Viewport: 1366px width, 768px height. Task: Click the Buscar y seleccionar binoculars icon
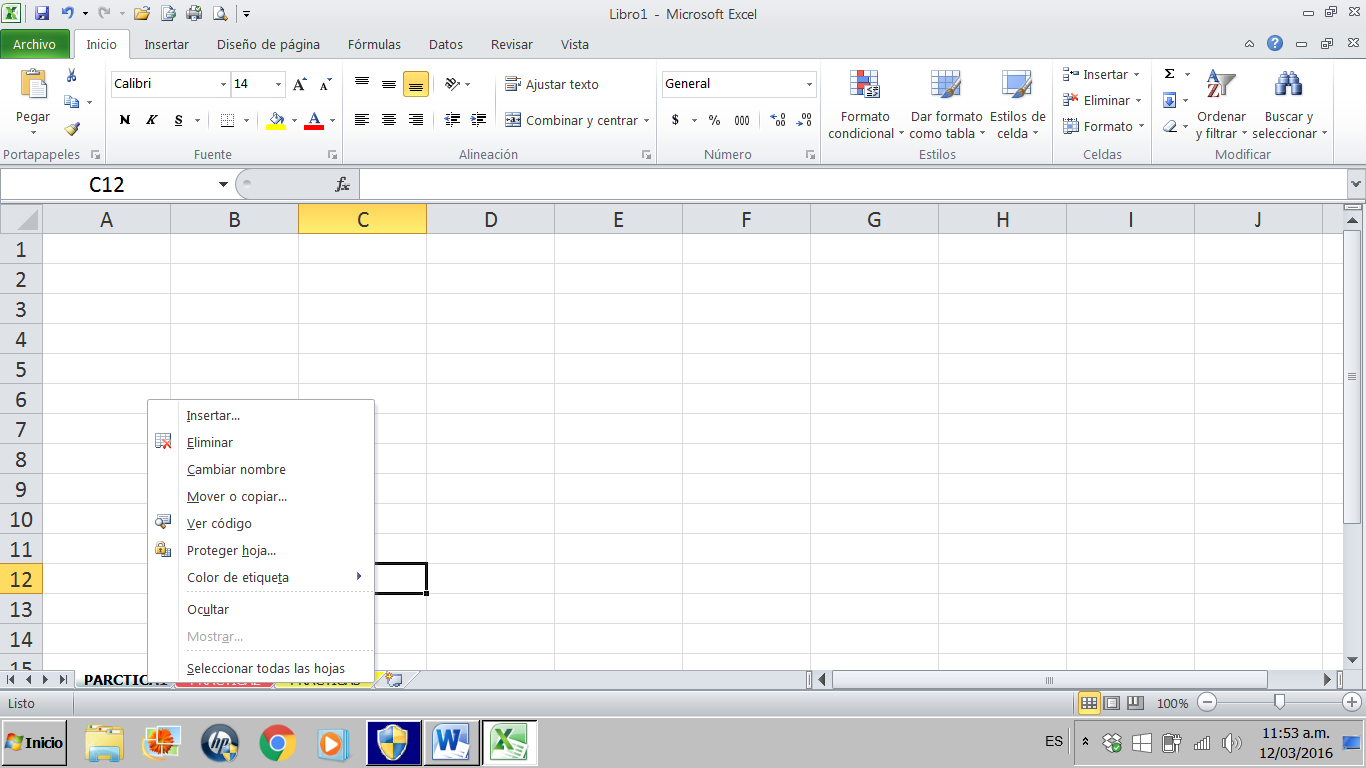[1289, 82]
